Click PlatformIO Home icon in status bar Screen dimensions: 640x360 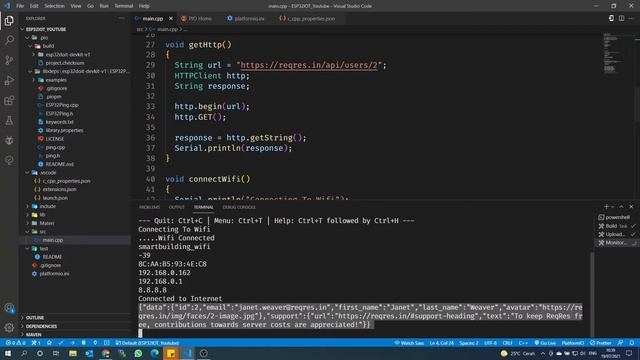pos(49,343)
